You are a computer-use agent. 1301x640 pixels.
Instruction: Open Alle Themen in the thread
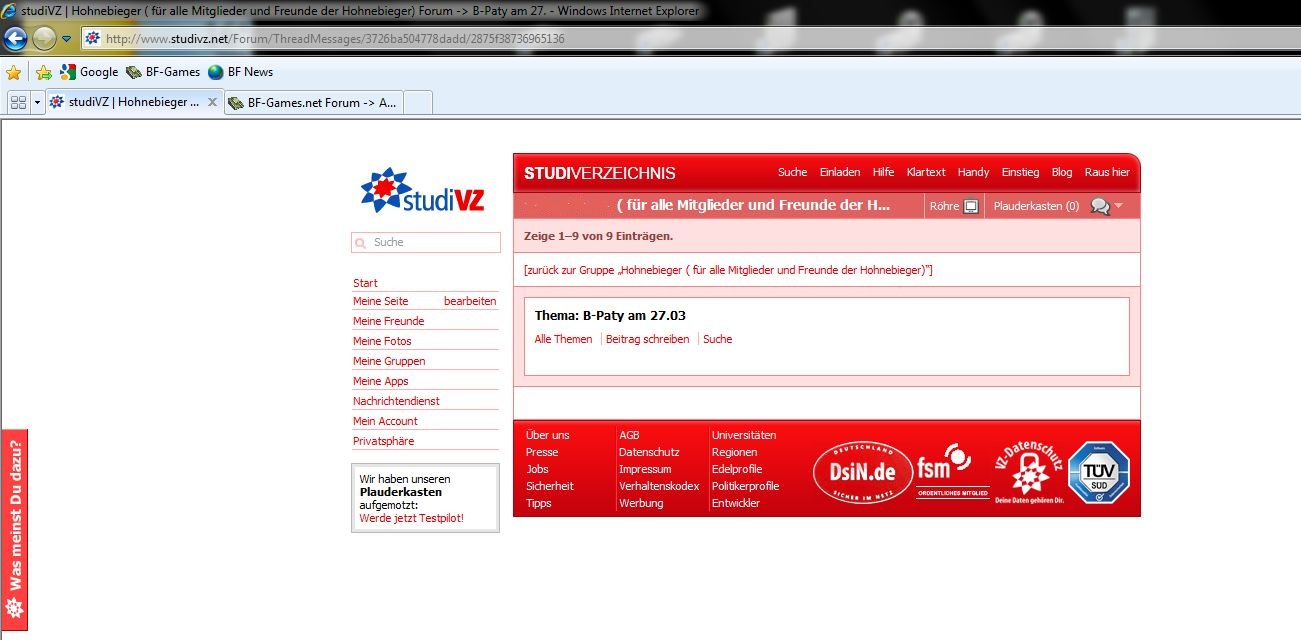tap(563, 339)
